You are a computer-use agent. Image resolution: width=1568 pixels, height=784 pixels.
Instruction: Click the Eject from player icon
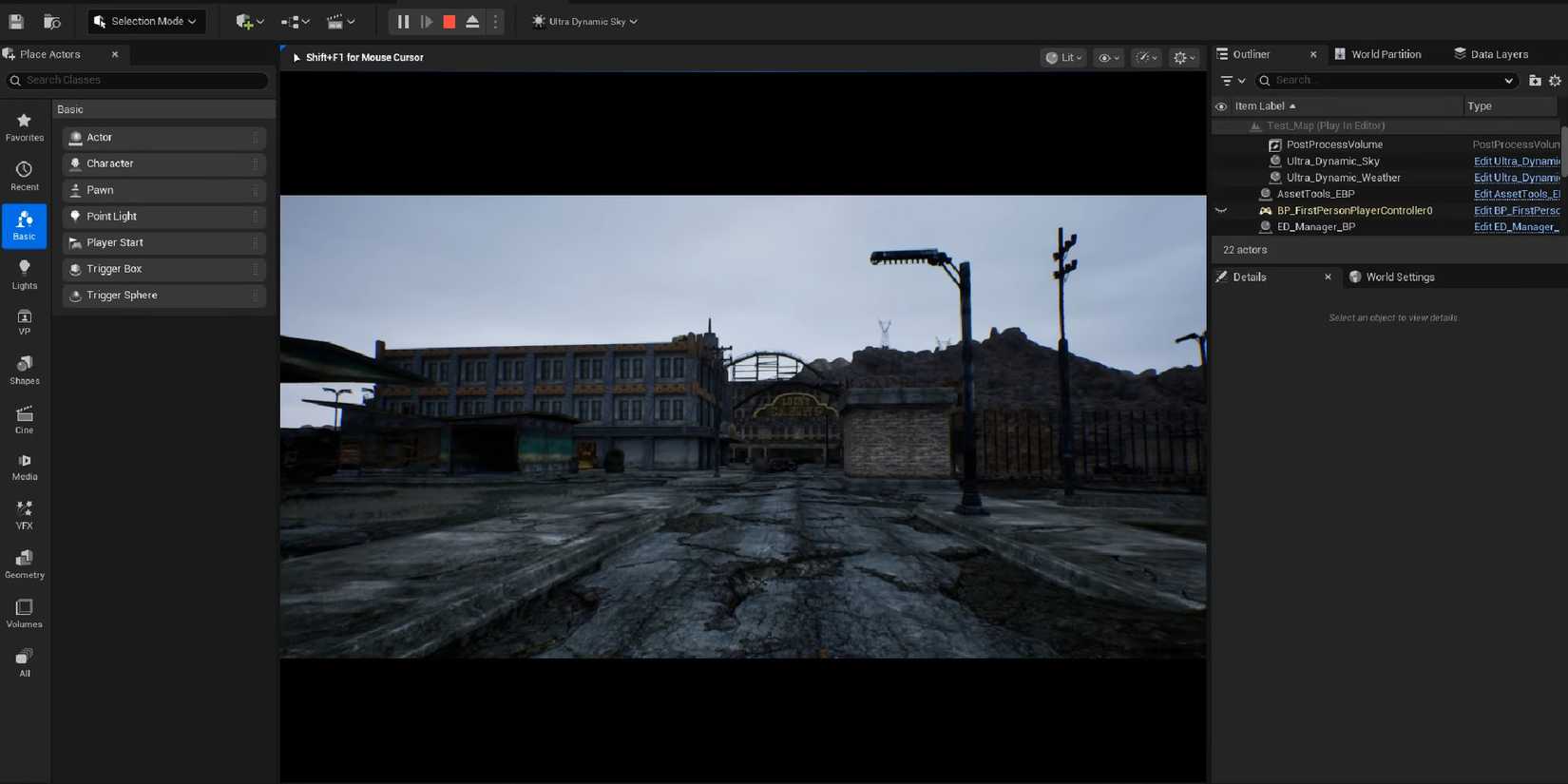[x=472, y=21]
